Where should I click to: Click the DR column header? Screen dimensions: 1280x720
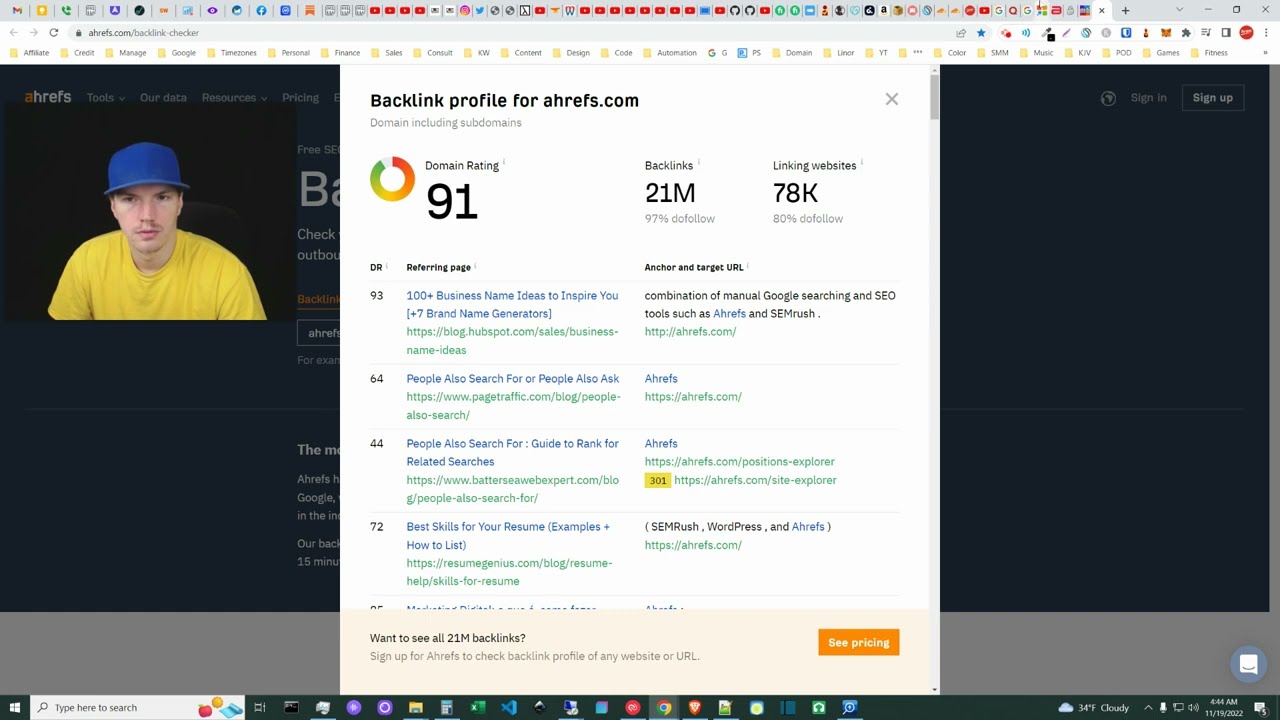(x=376, y=268)
